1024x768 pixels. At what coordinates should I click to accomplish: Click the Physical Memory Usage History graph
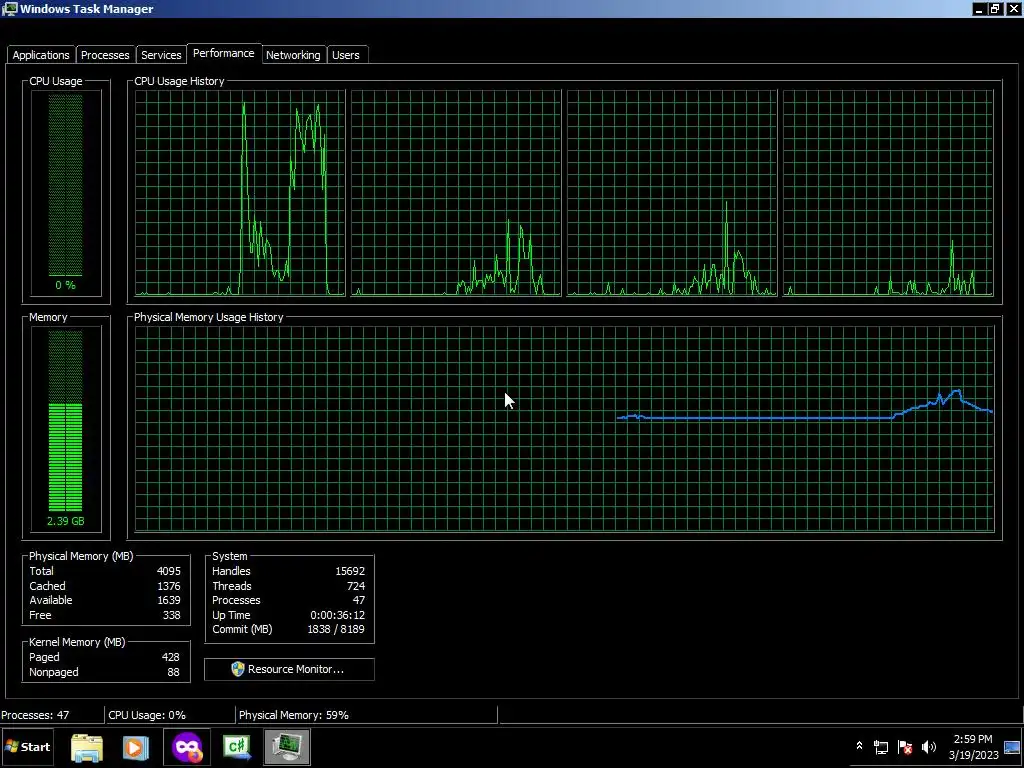pos(564,429)
